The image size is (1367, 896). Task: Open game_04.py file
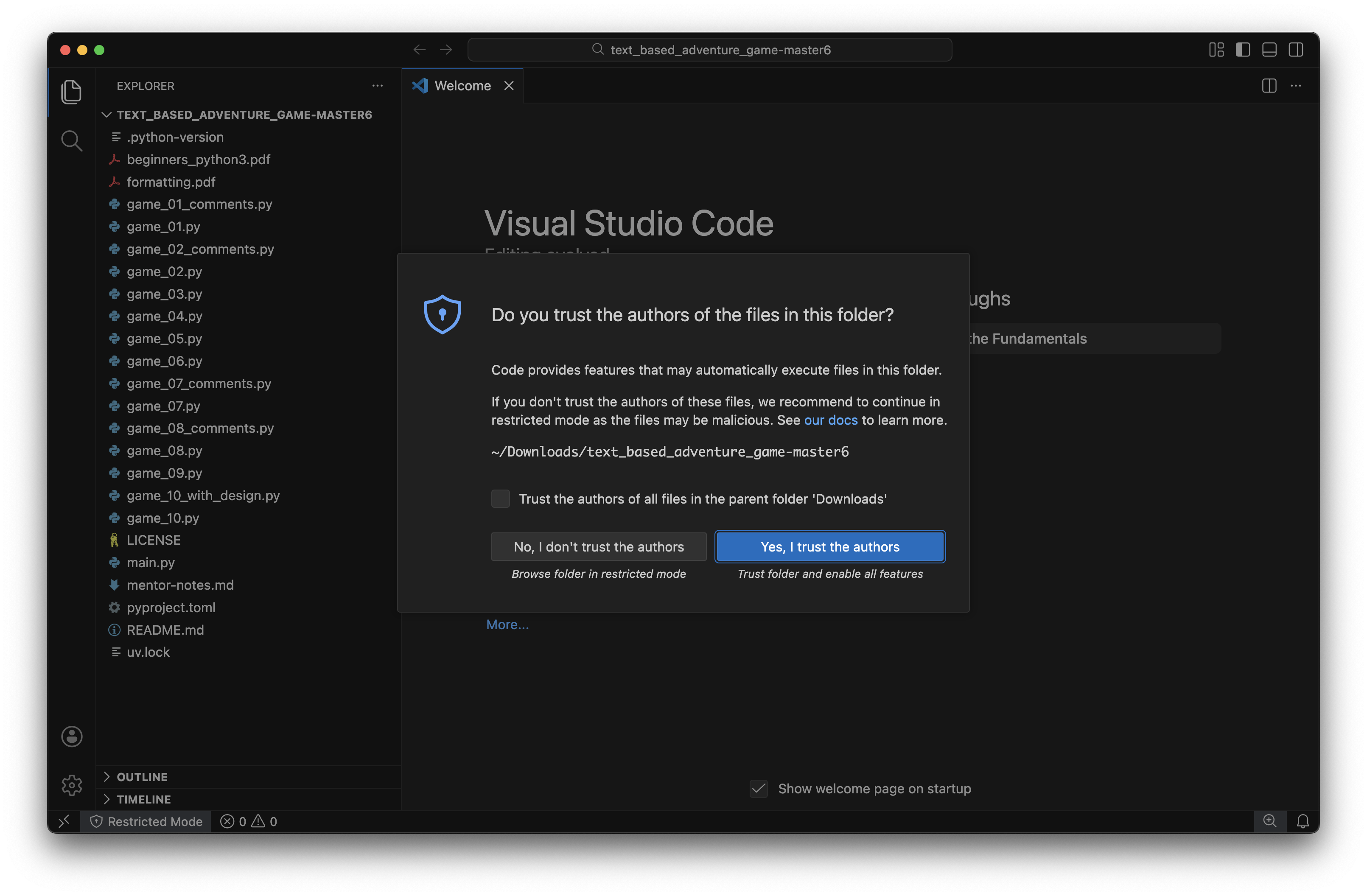click(248, 316)
